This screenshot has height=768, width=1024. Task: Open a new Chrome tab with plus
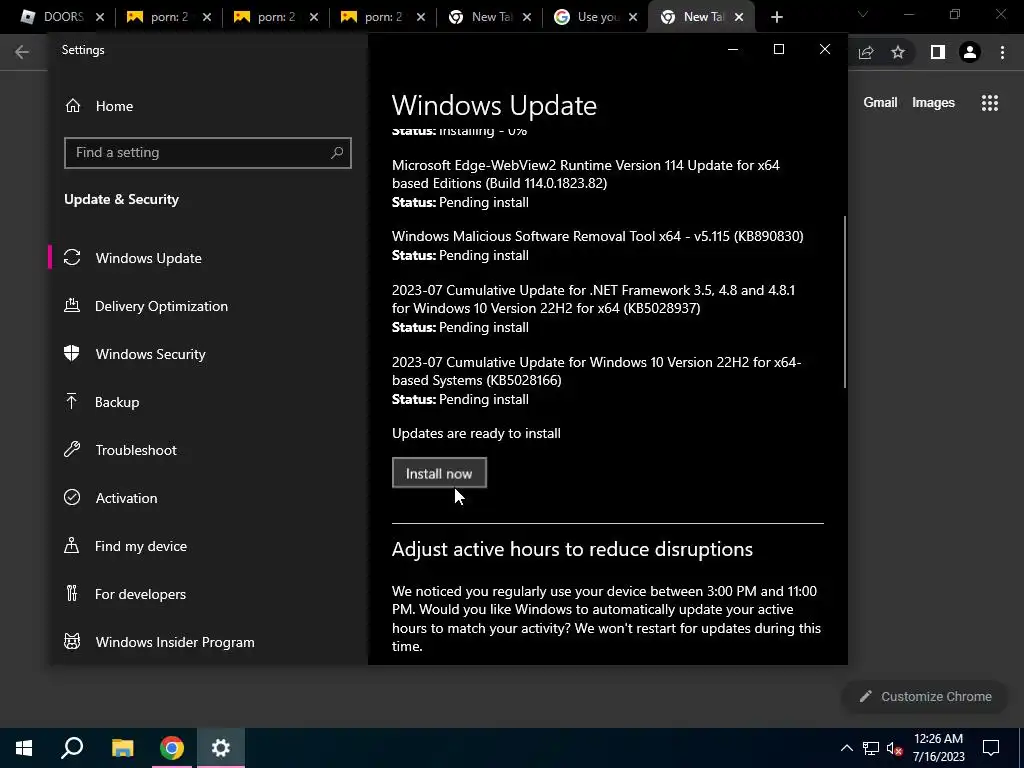pyautogui.click(x=776, y=18)
